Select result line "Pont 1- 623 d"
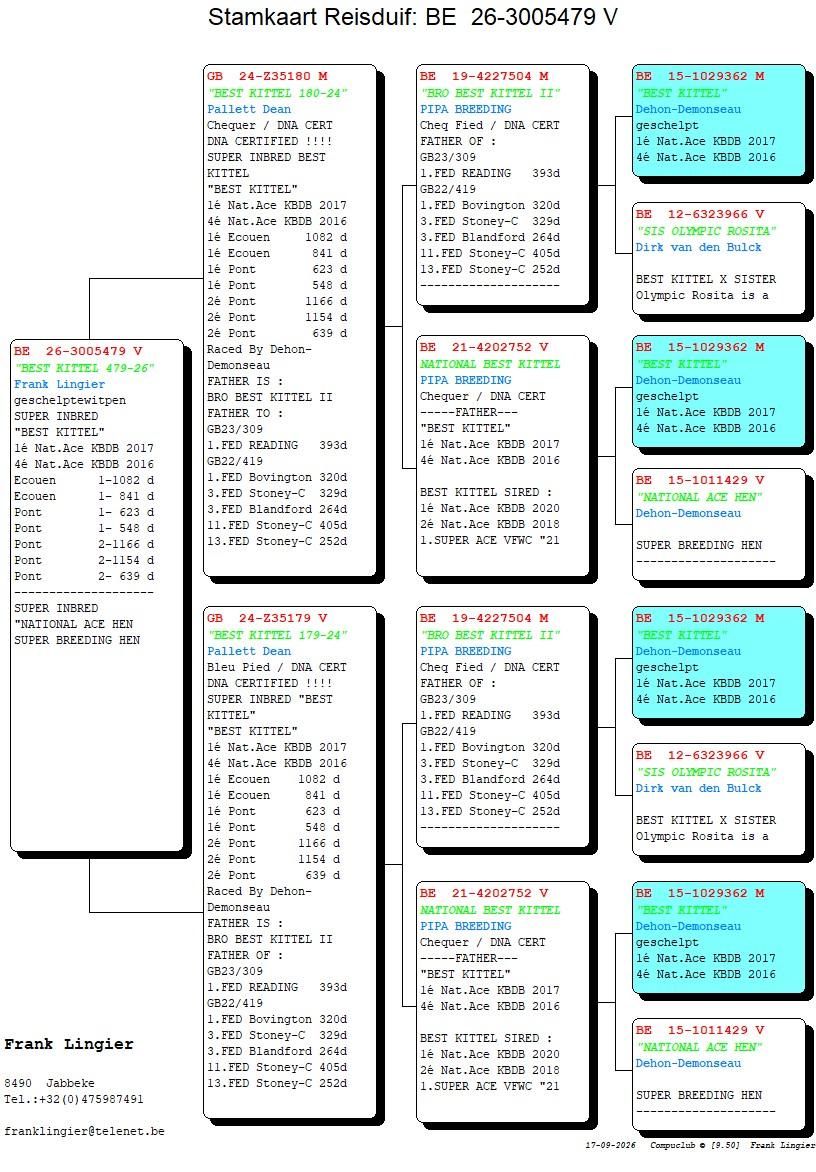 click(84, 512)
